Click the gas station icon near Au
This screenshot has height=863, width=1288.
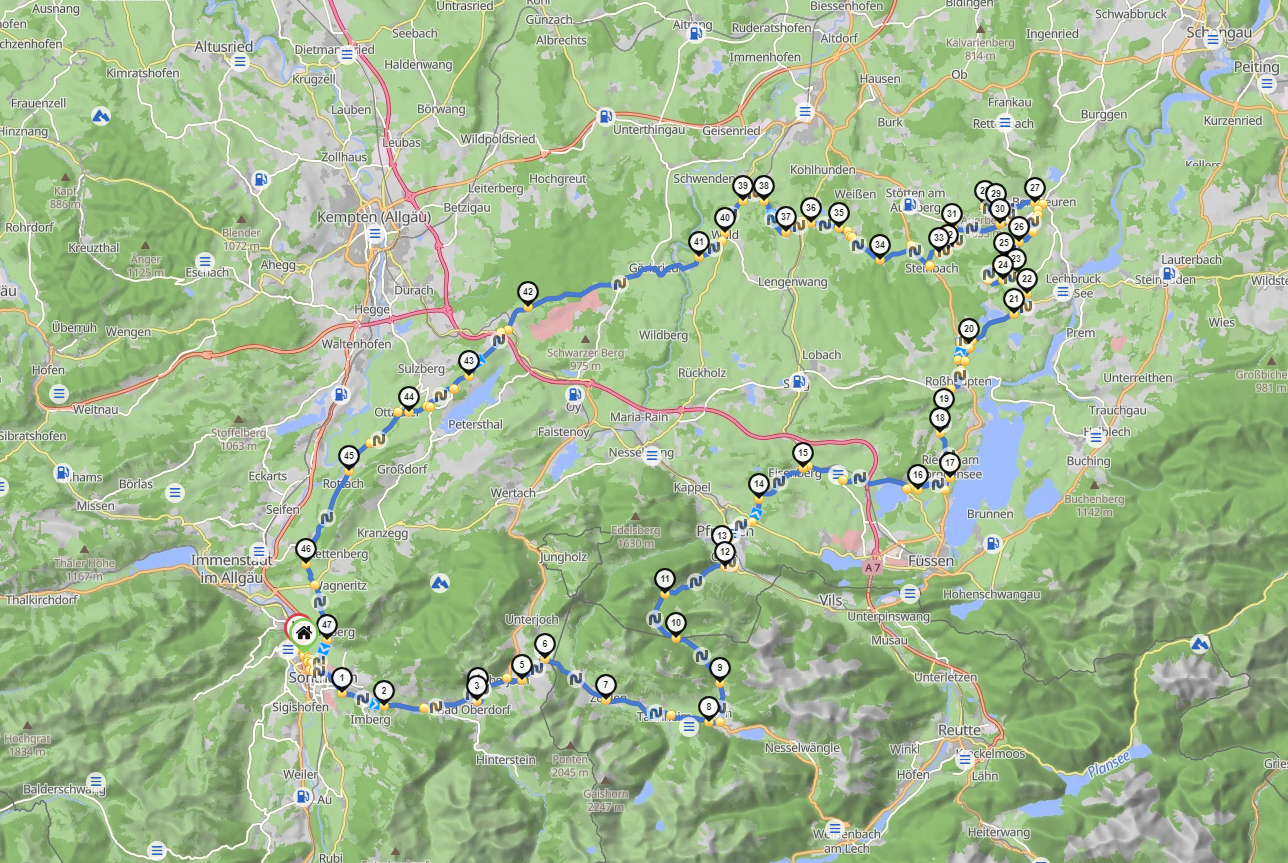302,797
